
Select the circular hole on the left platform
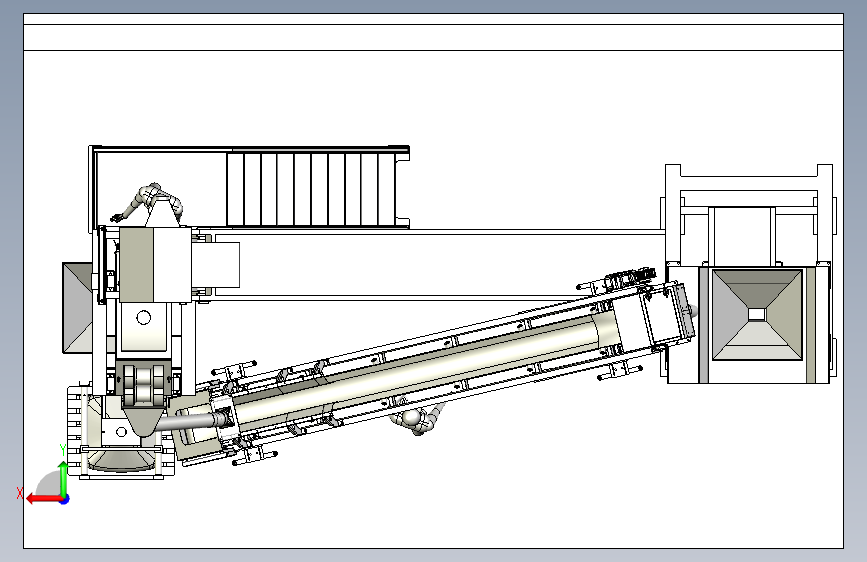tap(144, 318)
